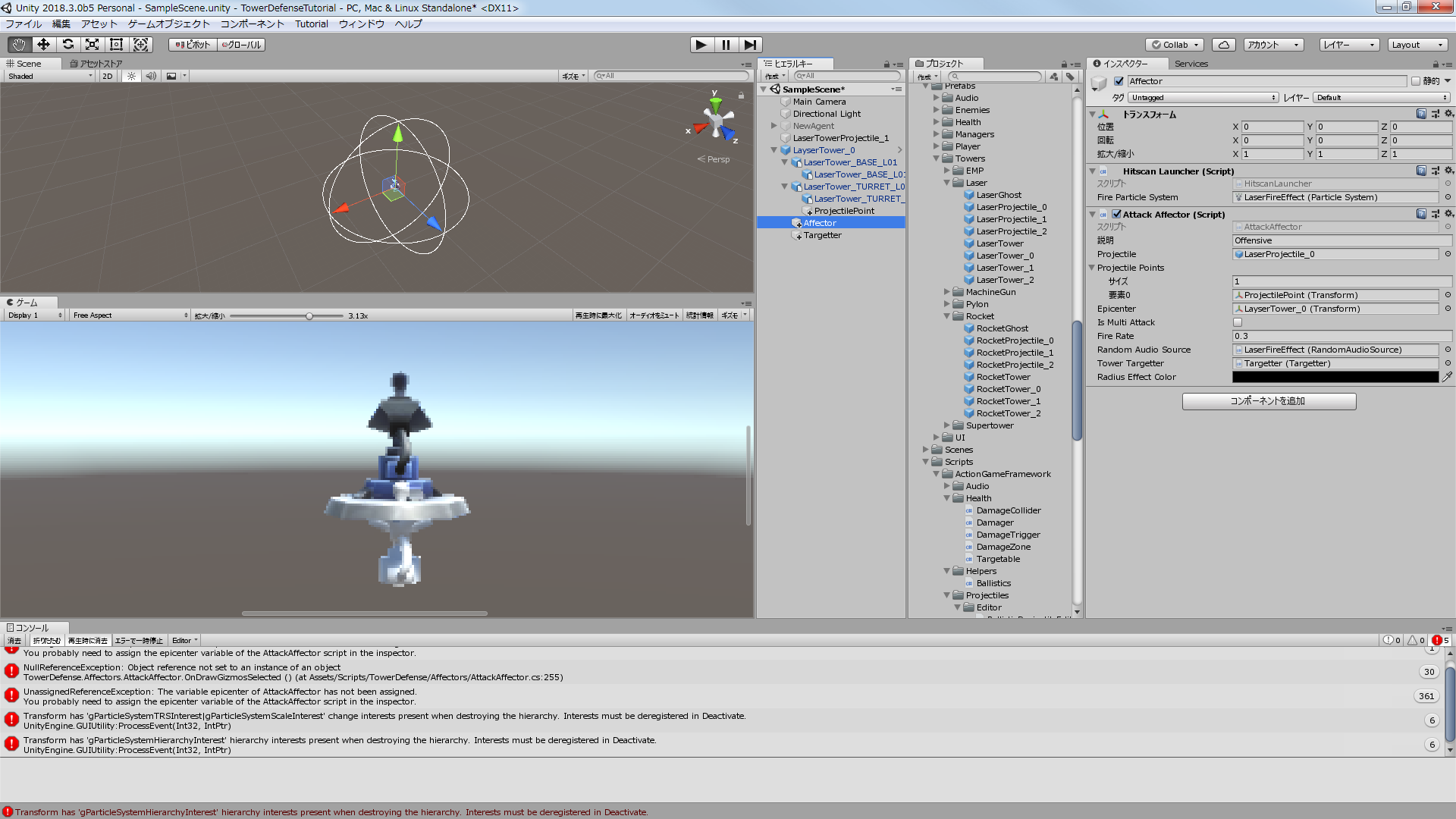Click 消去 clear console button

[14, 641]
